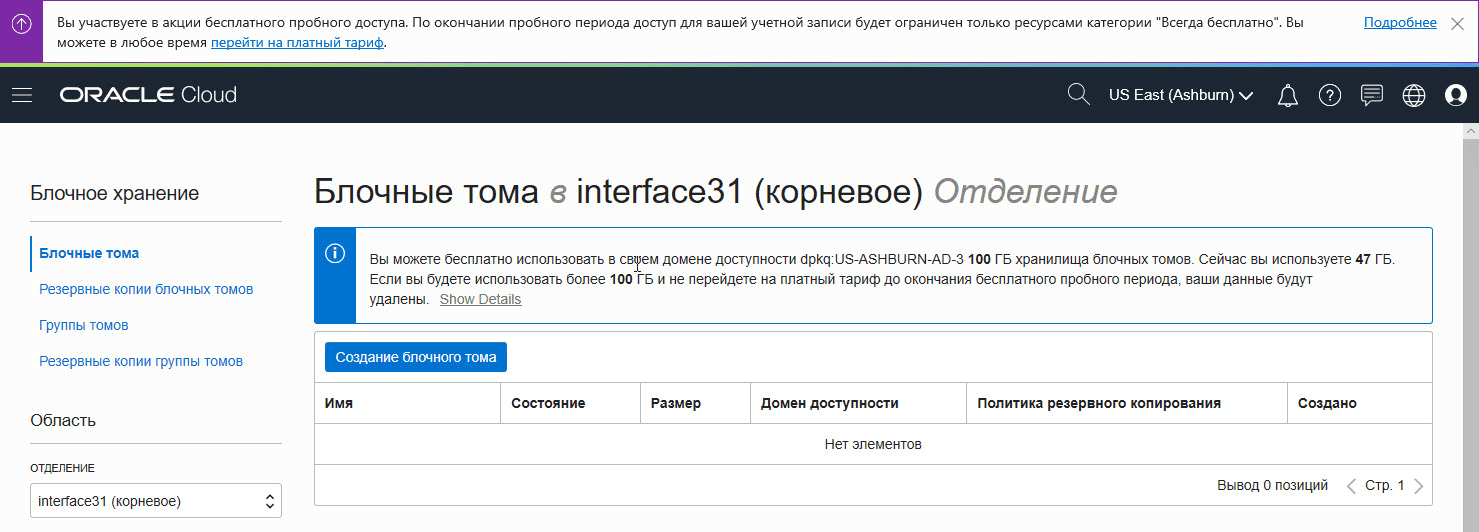Viewport: 1479px width, 532px height.
Task: Open the Подробнее link in the banner
Action: (1400, 23)
